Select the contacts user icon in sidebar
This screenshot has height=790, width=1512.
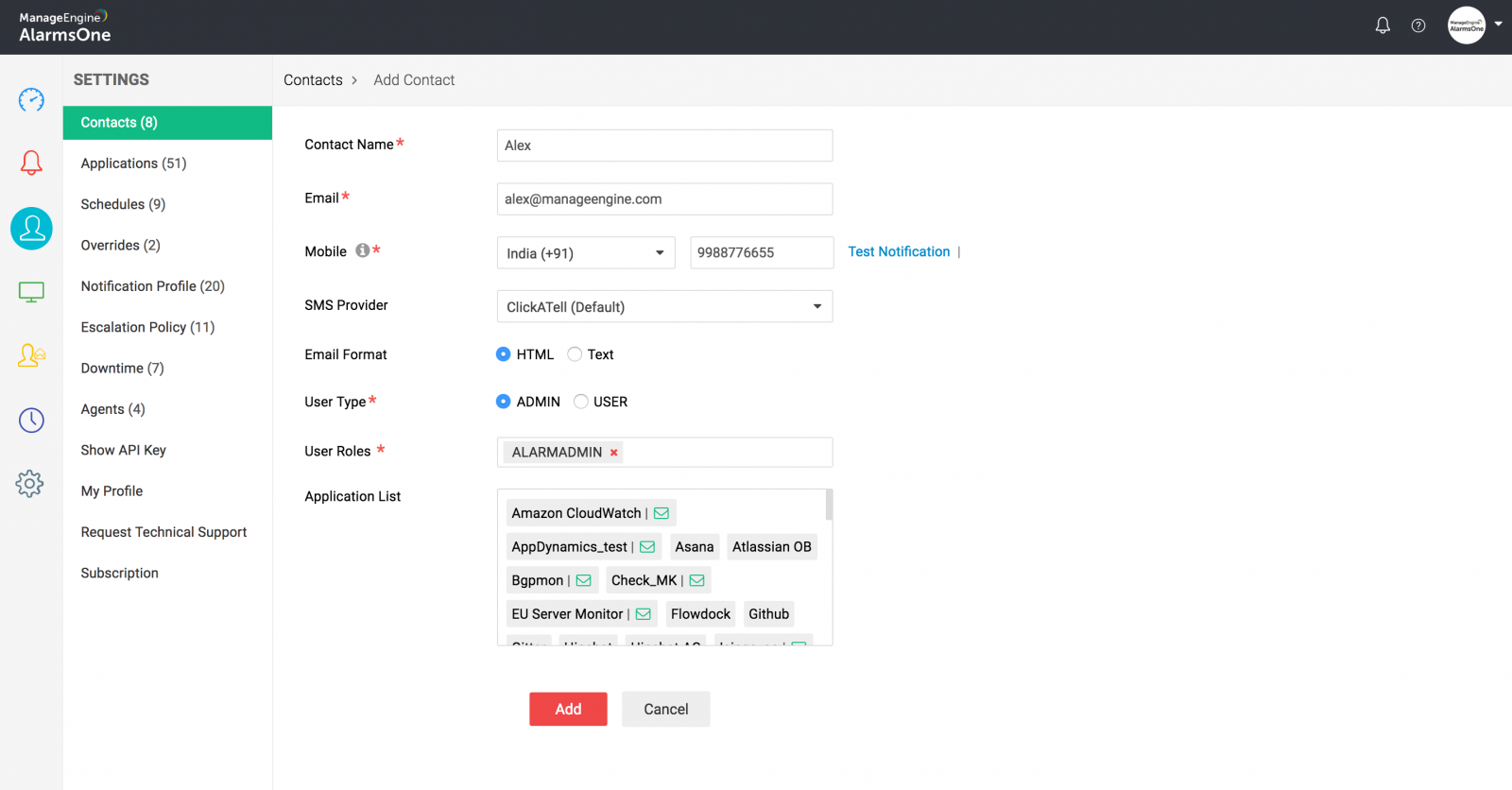tap(31, 229)
